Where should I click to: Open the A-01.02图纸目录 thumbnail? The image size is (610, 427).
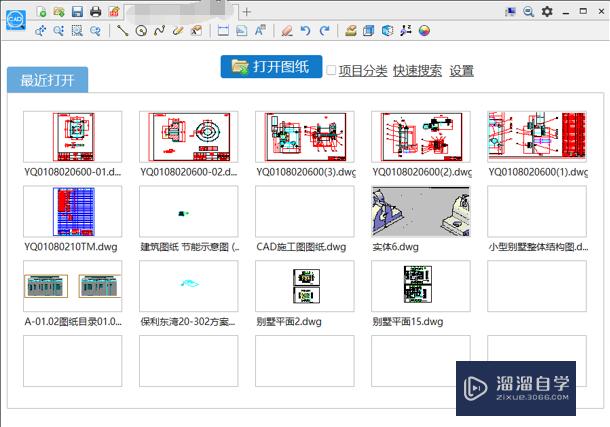pos(73,286)
